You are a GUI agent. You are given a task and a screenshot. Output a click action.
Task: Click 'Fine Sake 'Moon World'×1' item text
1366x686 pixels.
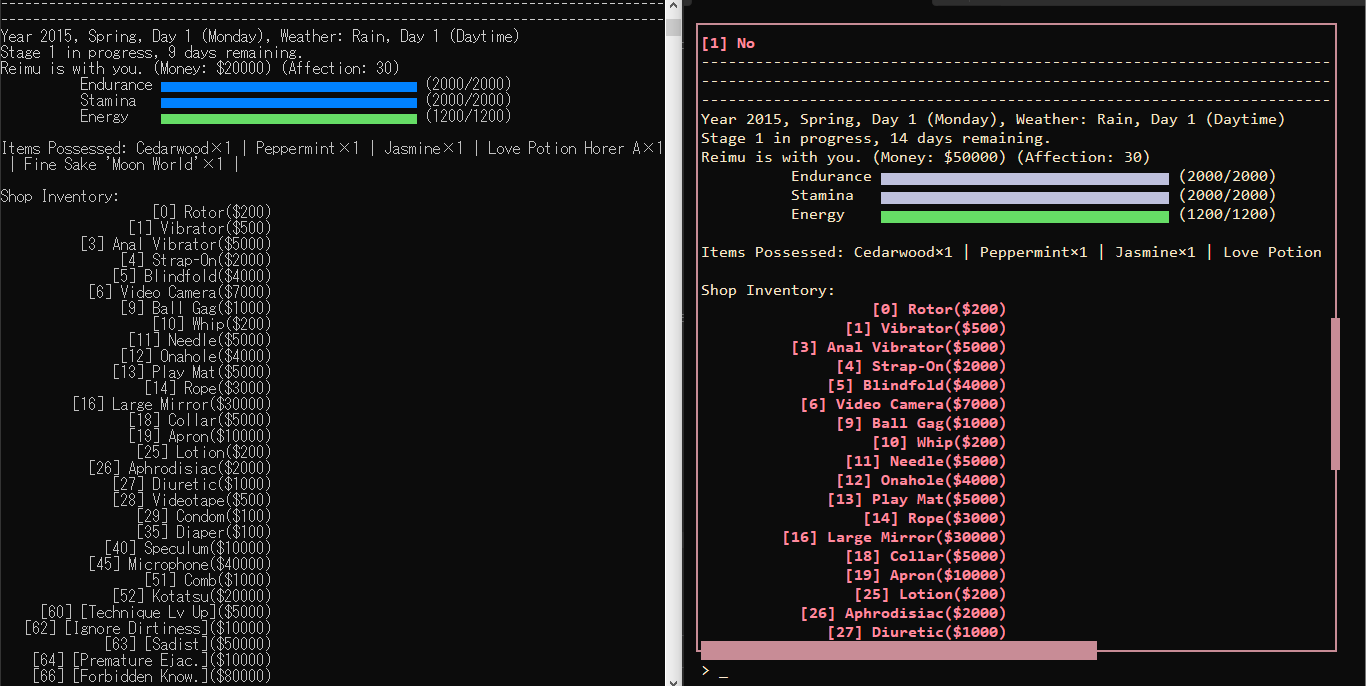click(x=124, y=164)
